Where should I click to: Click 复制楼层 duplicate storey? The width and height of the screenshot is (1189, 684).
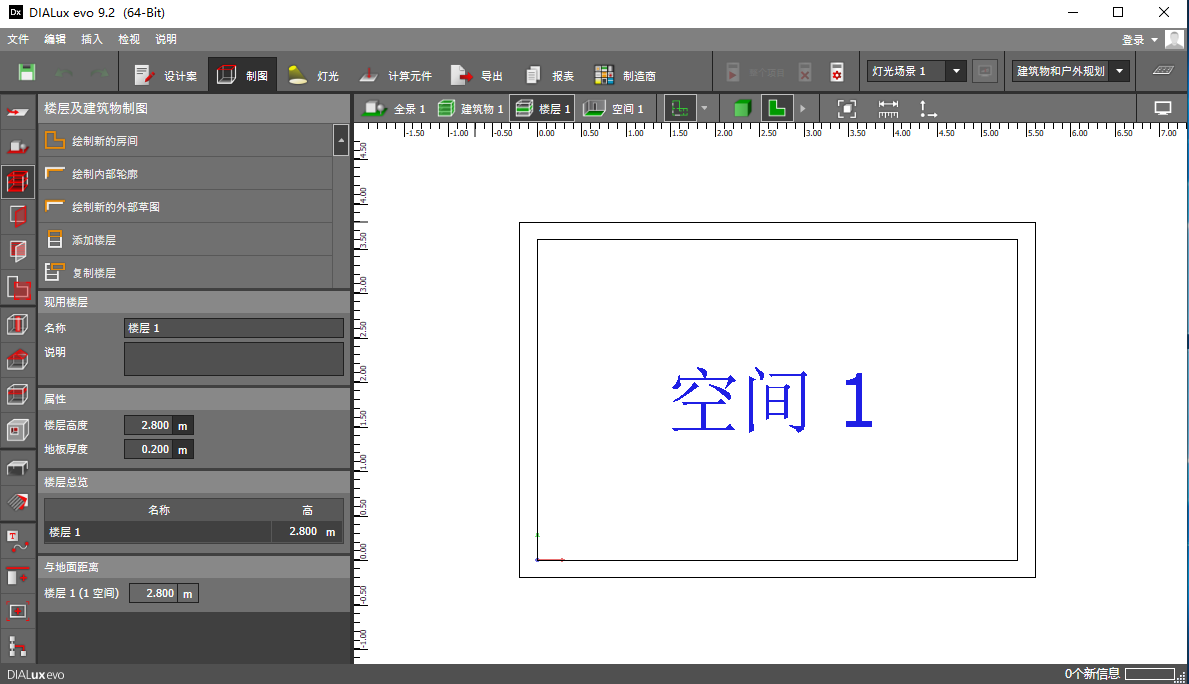click(x=186, y=272)
